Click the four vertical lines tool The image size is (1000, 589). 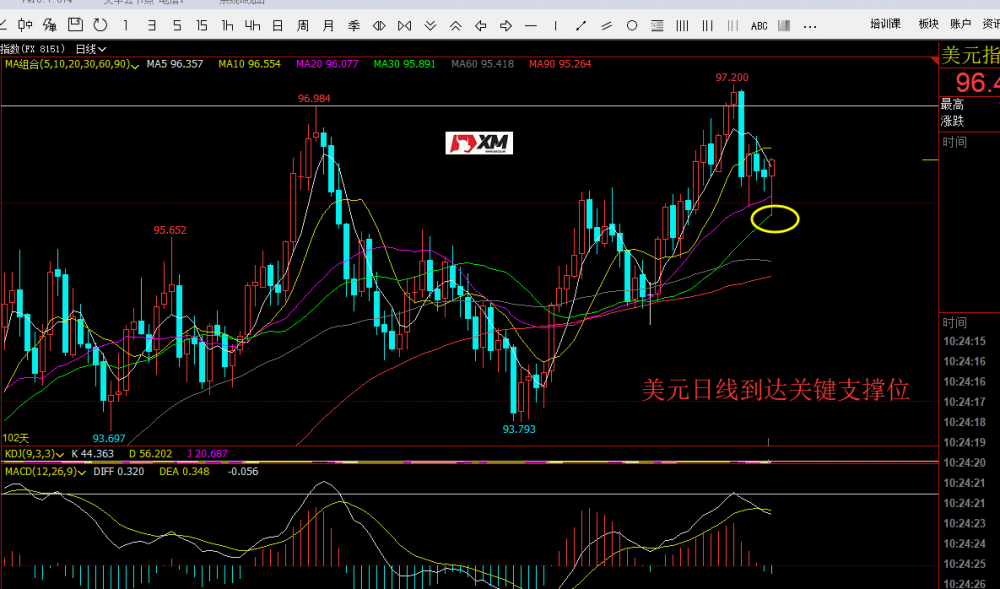pos(682,25)
